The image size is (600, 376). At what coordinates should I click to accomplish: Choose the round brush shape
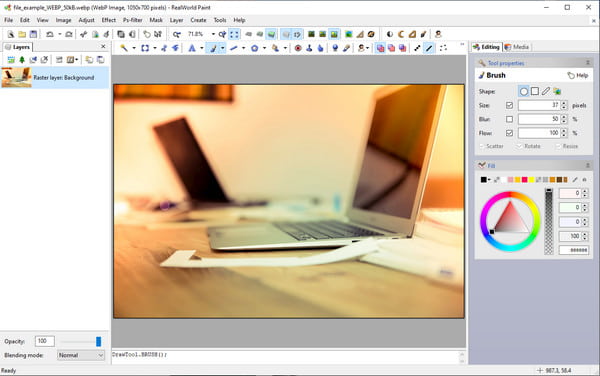(x=524, y=91)
